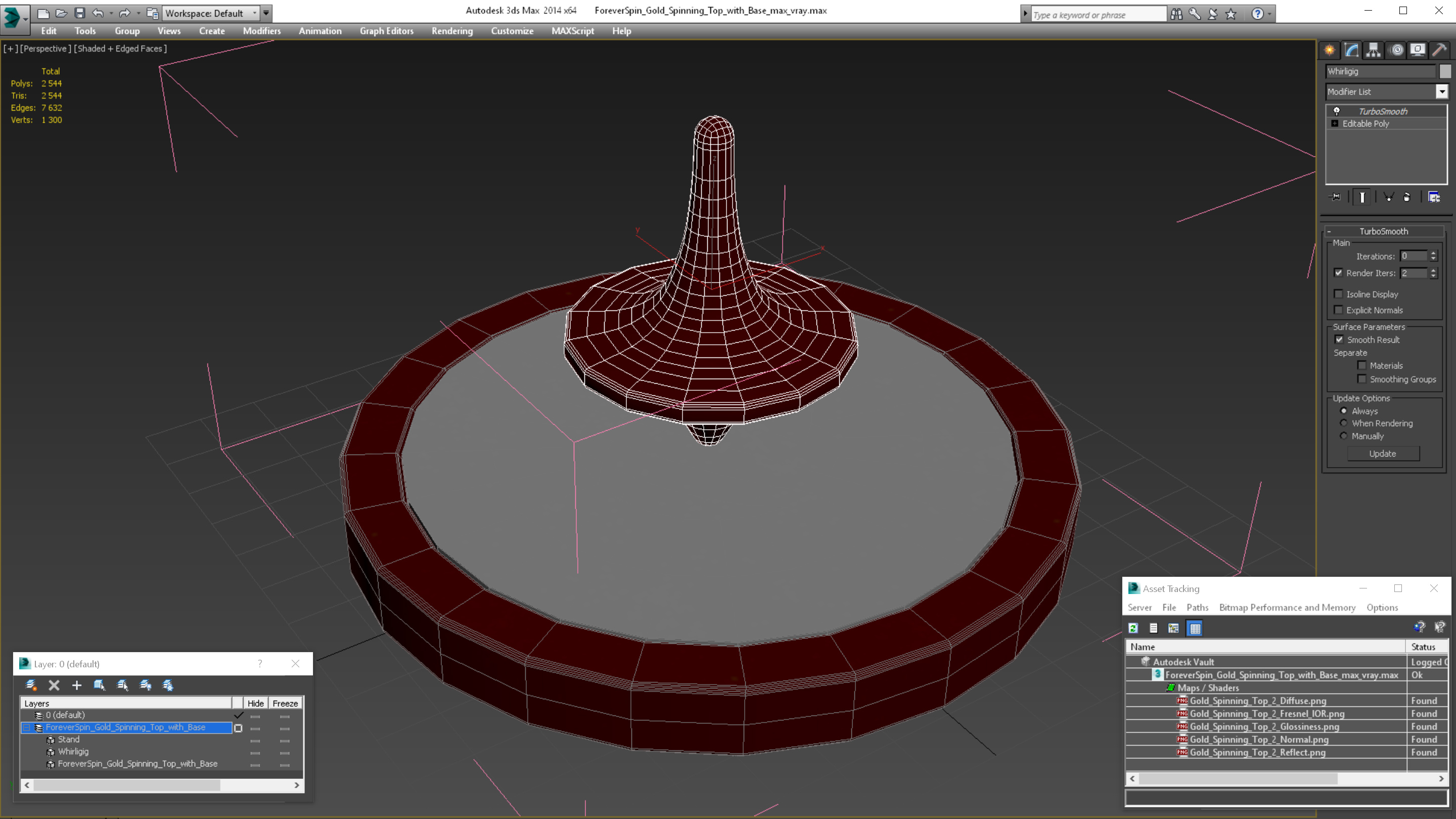This screenshot has height=819, width=1456.
Task: Click the Whirligig object color swatch
Action: (1445, 71)
